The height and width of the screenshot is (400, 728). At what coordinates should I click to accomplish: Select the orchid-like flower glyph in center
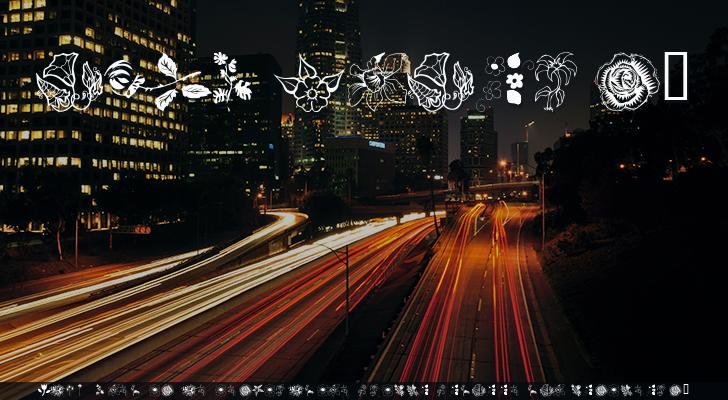click(x=375, y=80)
